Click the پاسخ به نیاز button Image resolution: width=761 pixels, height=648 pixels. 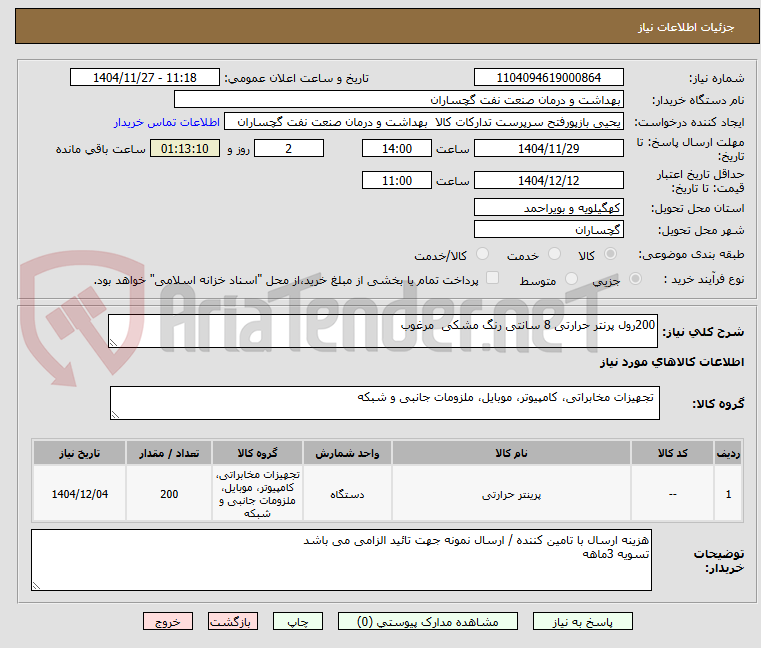[582, 622]
